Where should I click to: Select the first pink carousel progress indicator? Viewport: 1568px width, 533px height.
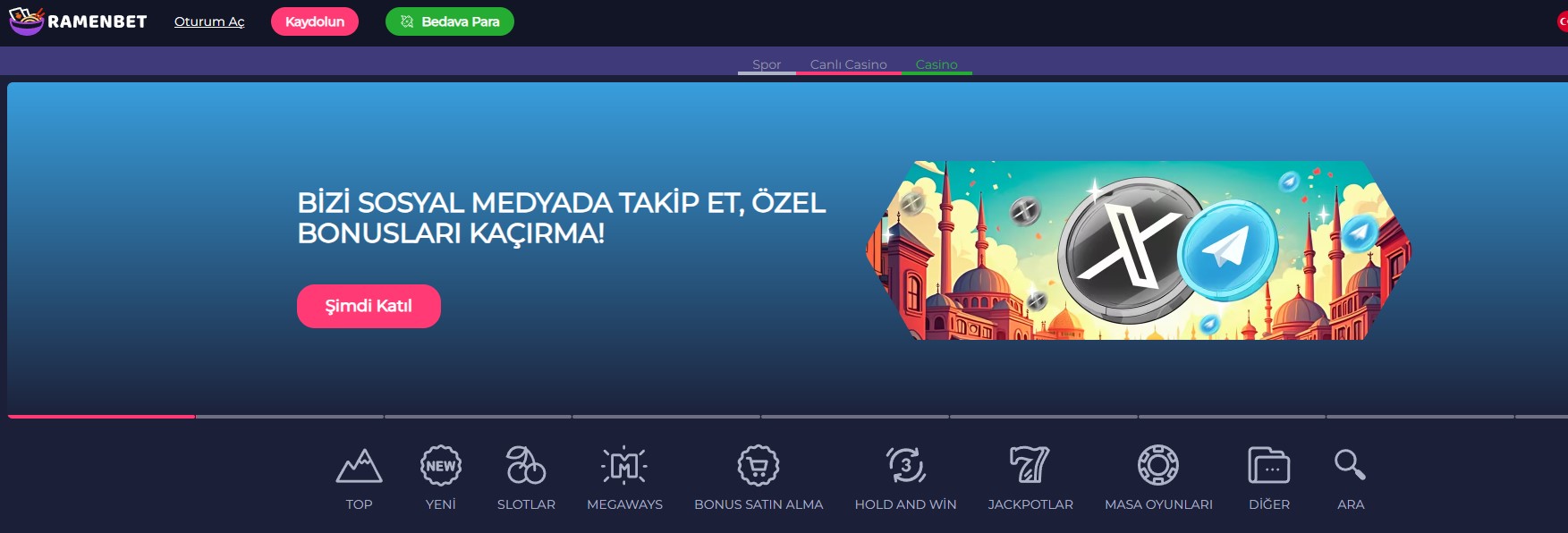coord(101,417)
